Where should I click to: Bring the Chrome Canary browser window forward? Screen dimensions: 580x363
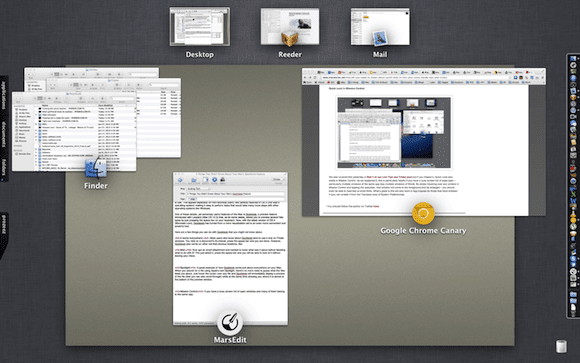[424, 142]
